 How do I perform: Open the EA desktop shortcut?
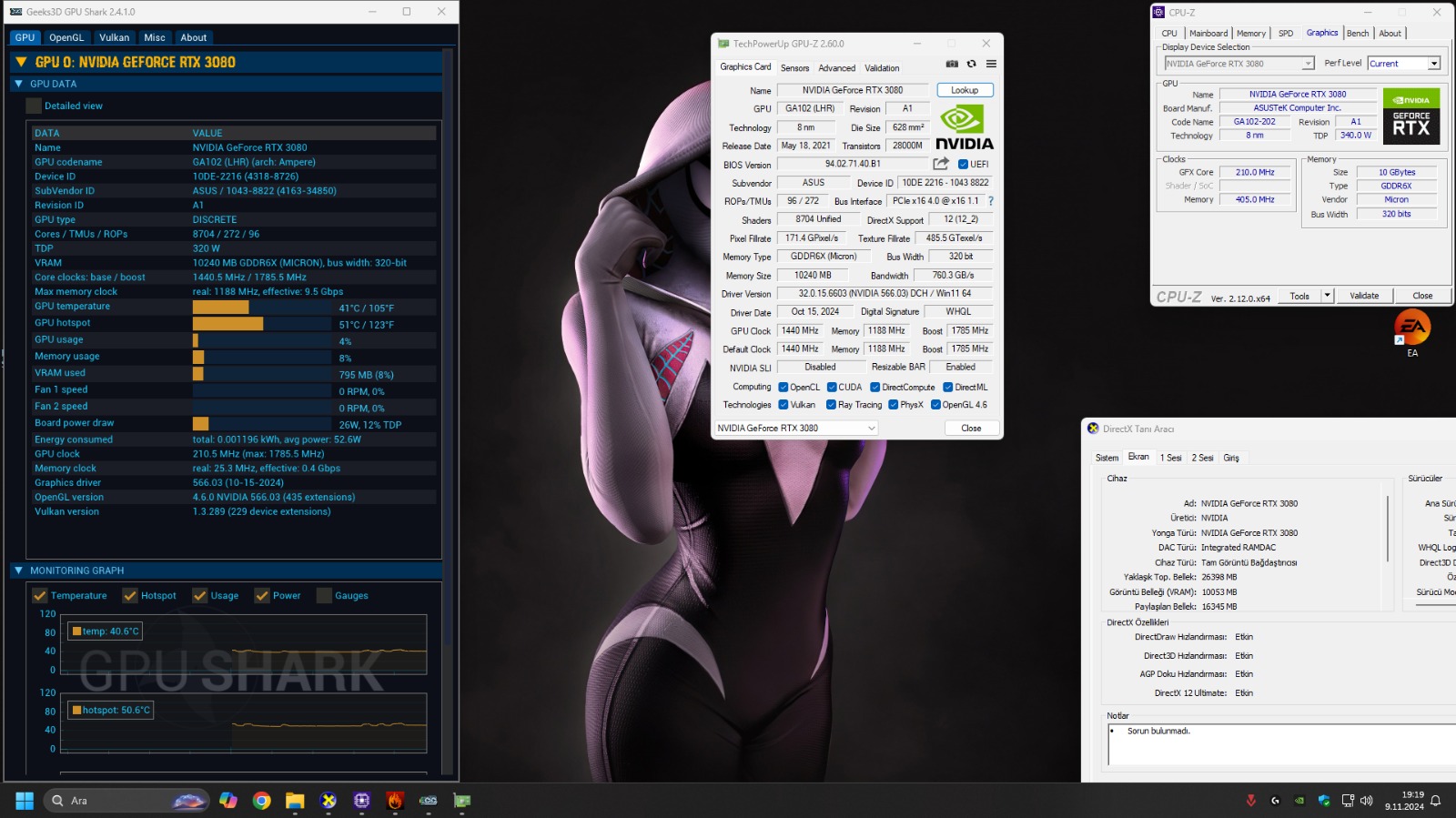pos(1412,333)
